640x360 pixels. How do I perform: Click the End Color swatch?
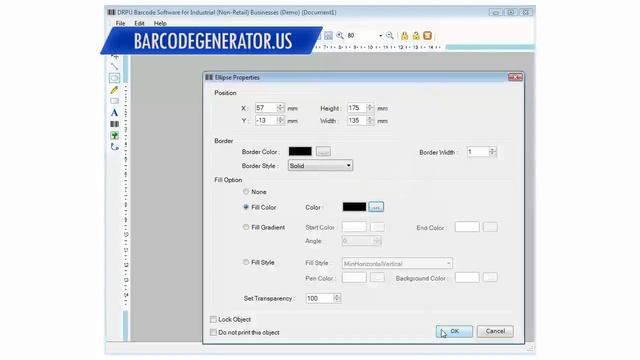pos(467,227)
